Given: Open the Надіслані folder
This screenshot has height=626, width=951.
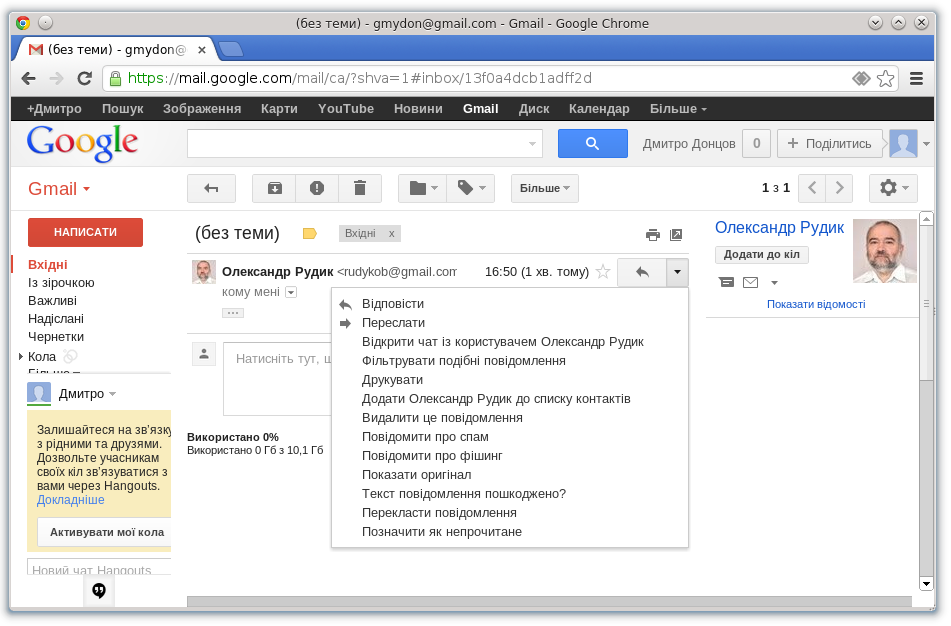Looking at the screenshot, I should pos(56,318).
